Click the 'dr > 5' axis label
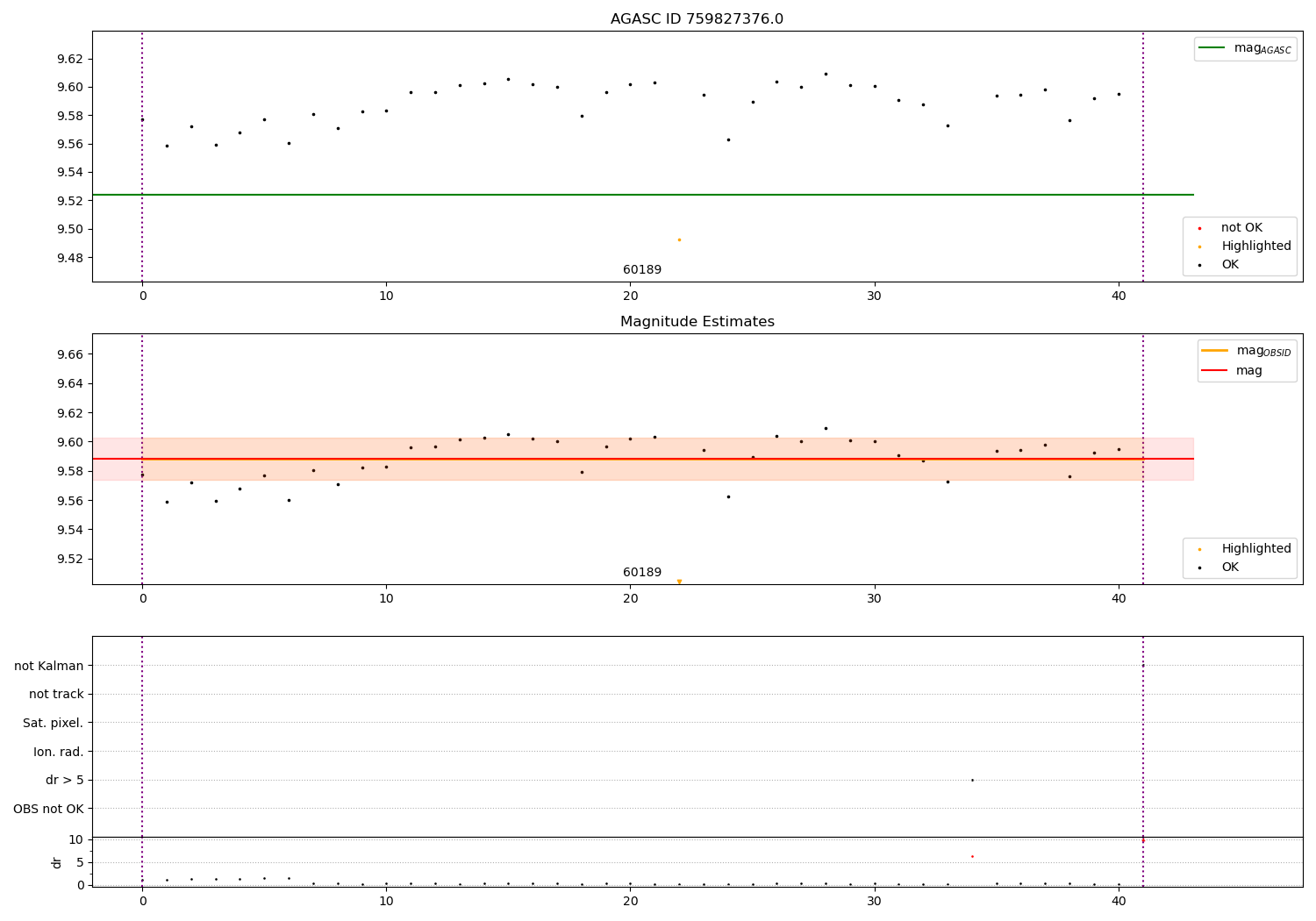1316x921 pixels. [x=65, y=780]
